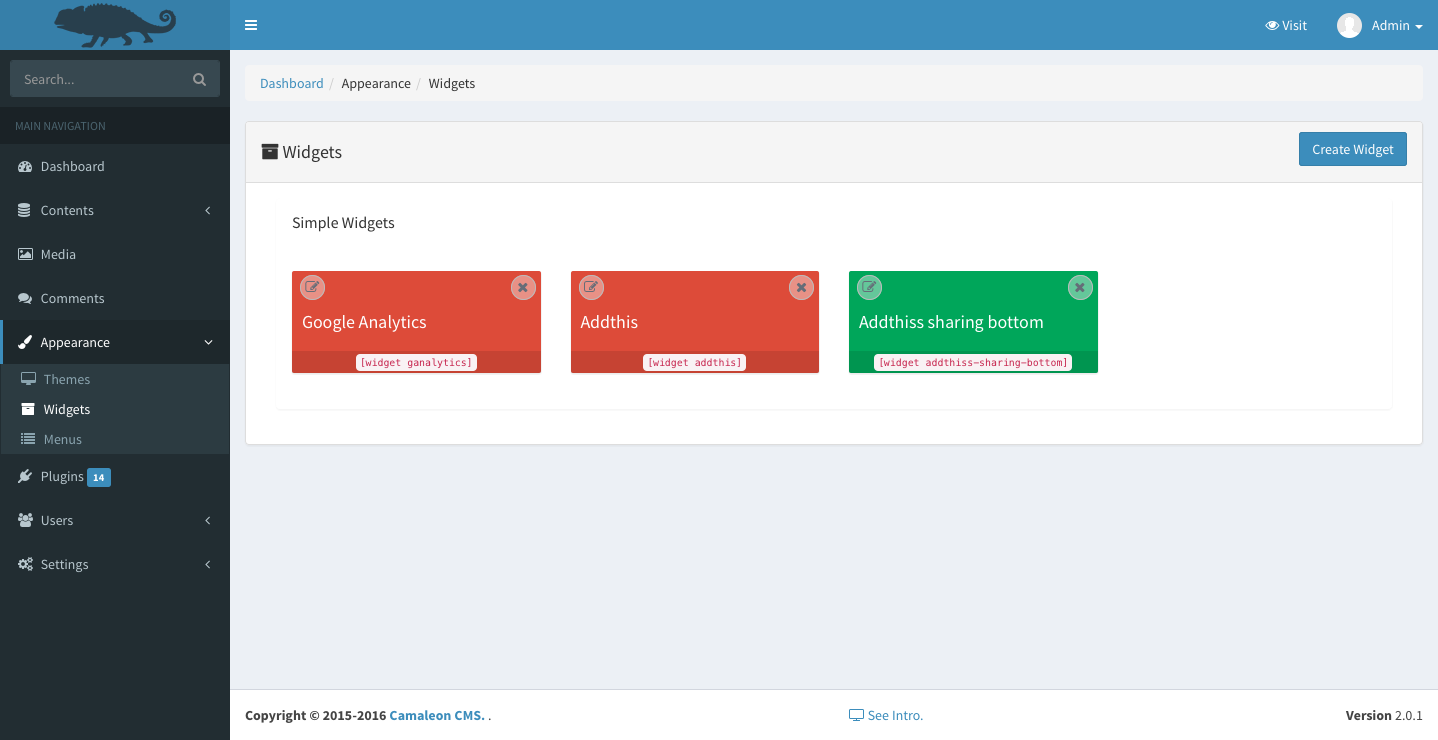Delete the Addthiss sharing bottom widget
This screenshot has width=1438, height=740.
pyautogui.click(x=1079, y=287)
